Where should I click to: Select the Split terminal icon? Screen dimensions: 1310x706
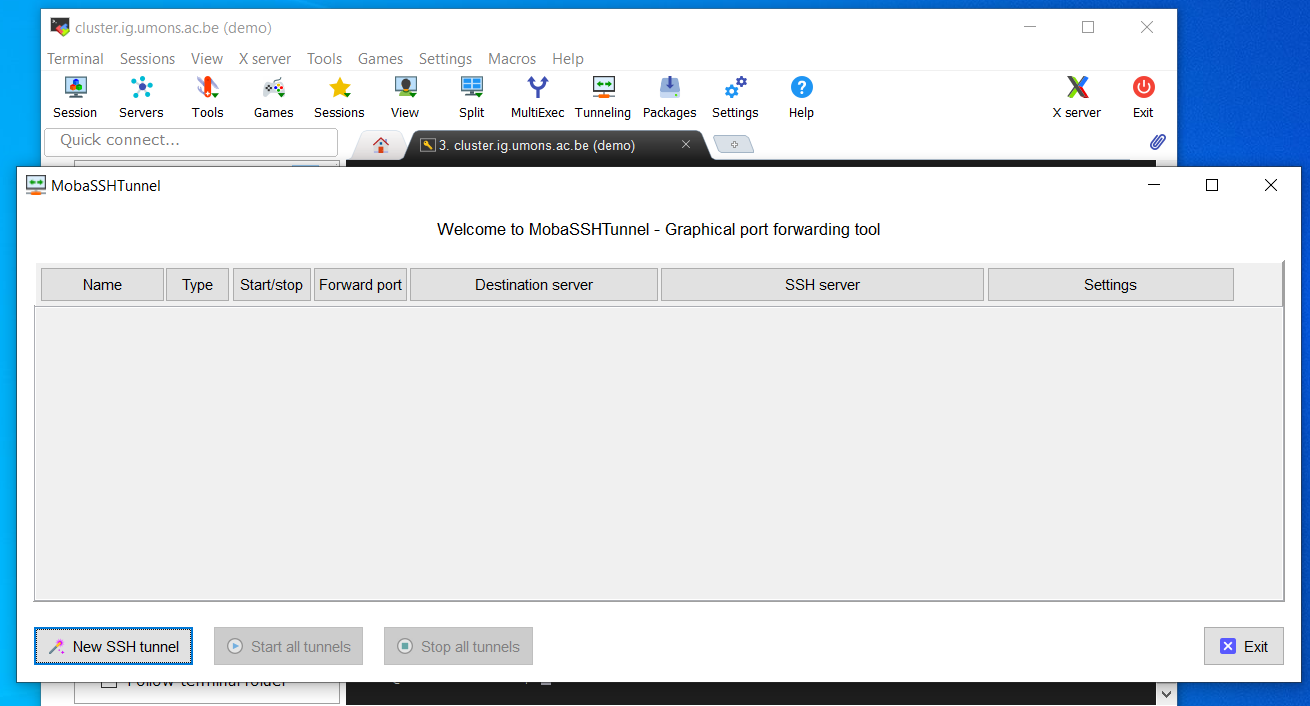(x=471, y=89)
